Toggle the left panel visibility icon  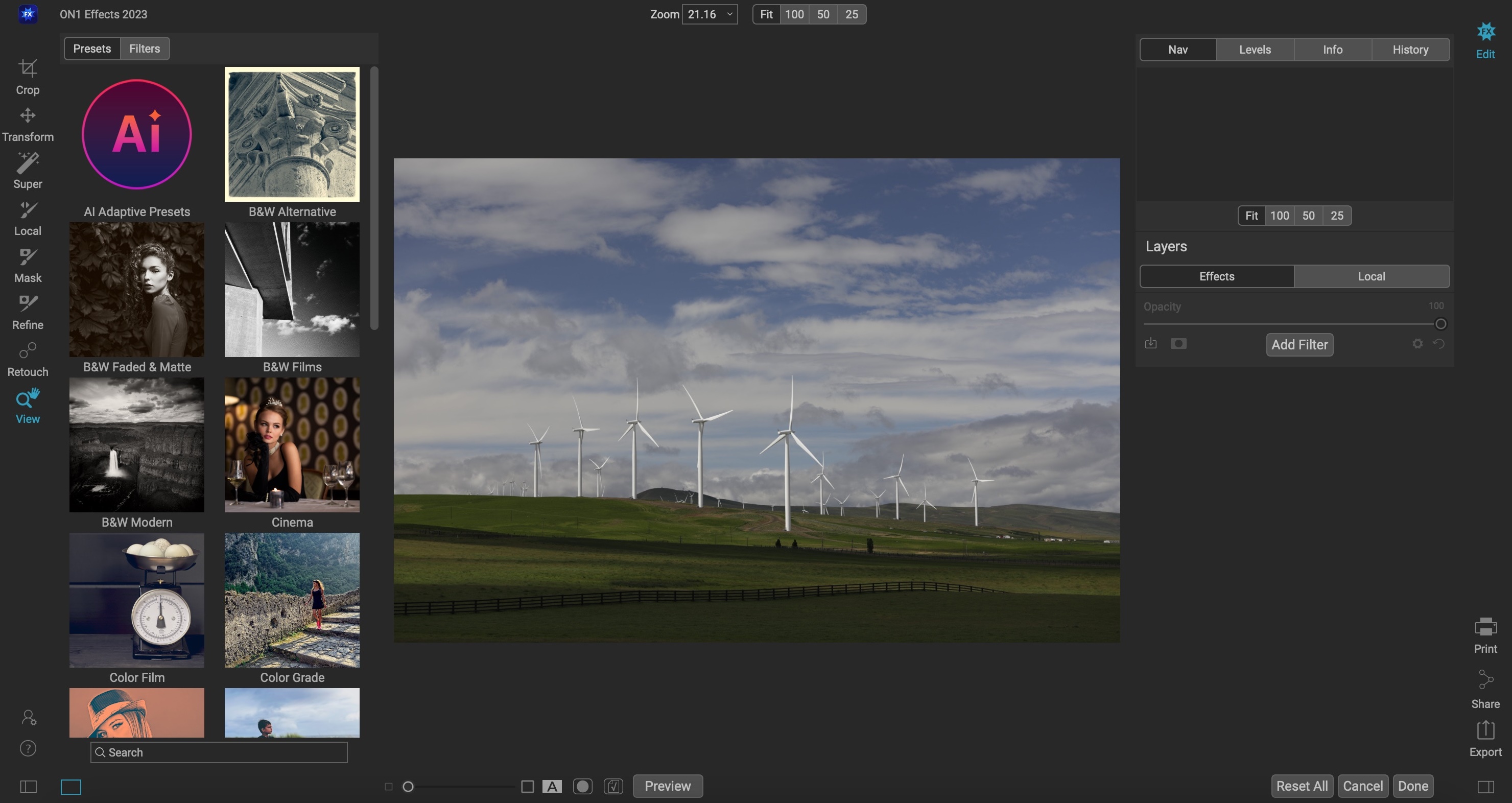pos(28,786)
